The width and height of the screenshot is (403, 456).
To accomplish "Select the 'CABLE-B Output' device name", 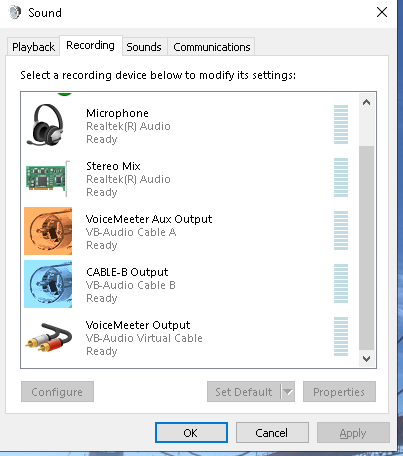I will coord(127,272).
